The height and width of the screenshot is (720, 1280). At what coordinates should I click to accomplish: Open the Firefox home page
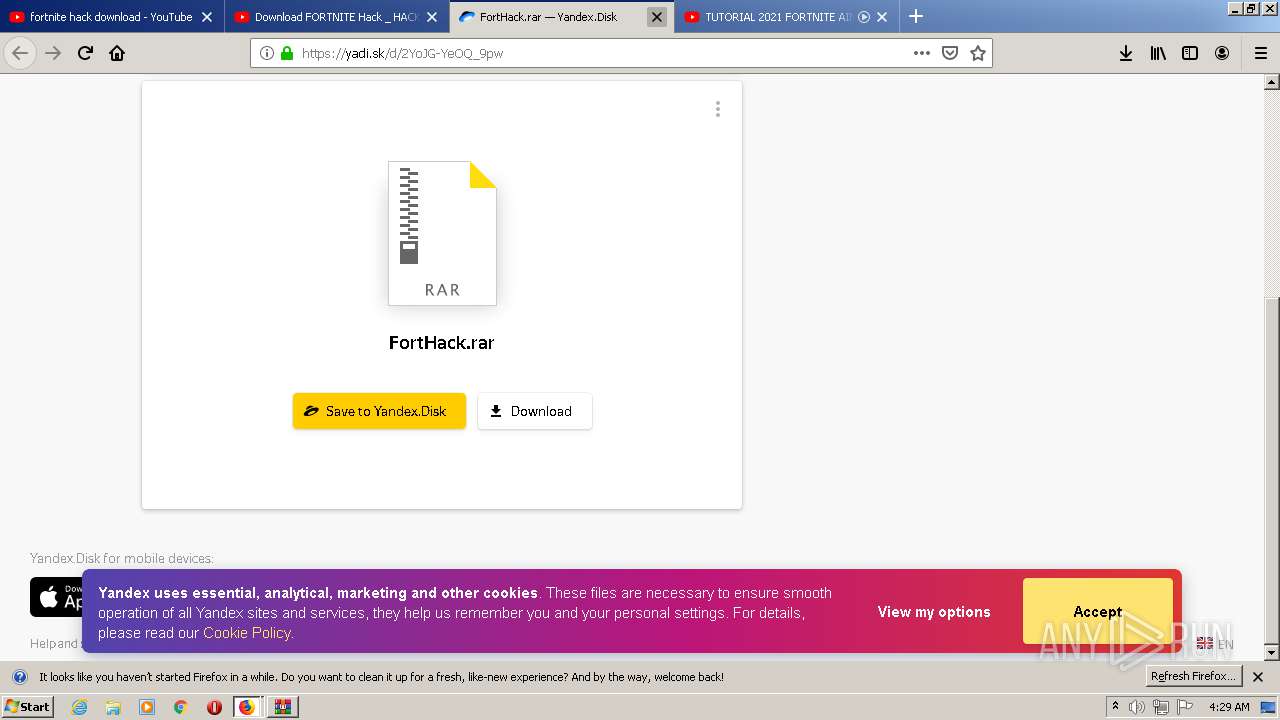(x=117, y=53)
